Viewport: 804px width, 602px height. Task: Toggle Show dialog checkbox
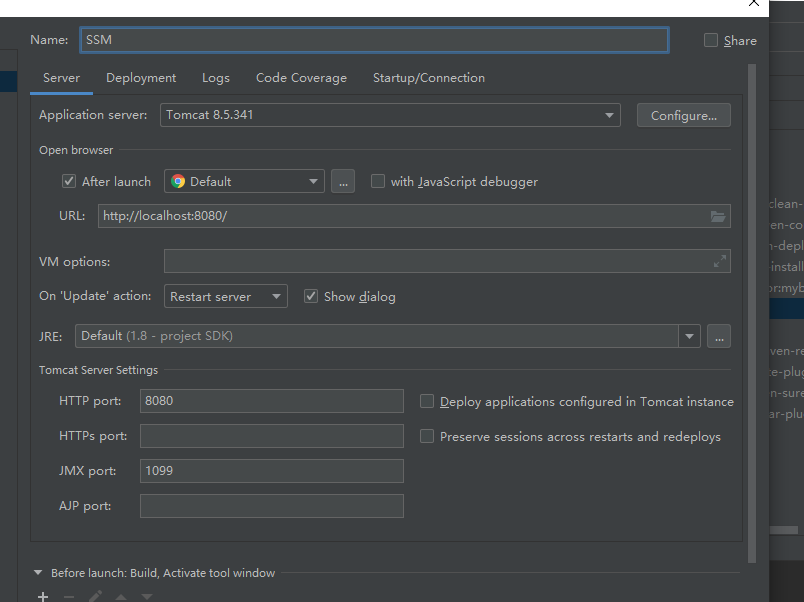click(x=311, y=296)
